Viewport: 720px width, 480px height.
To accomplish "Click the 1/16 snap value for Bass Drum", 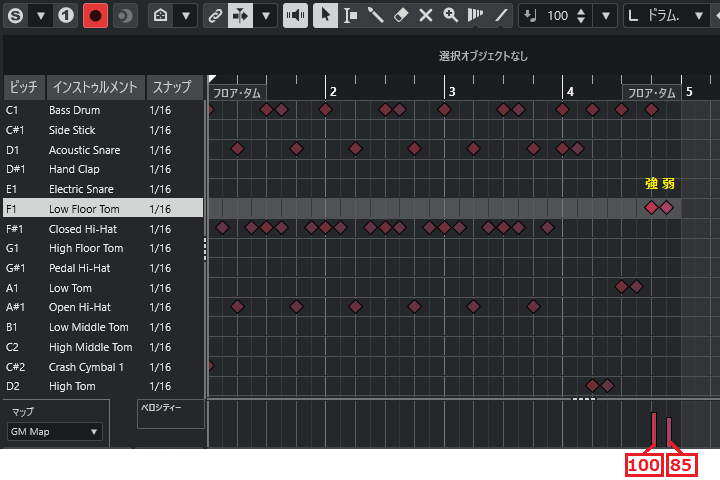I will coord(160,110).
